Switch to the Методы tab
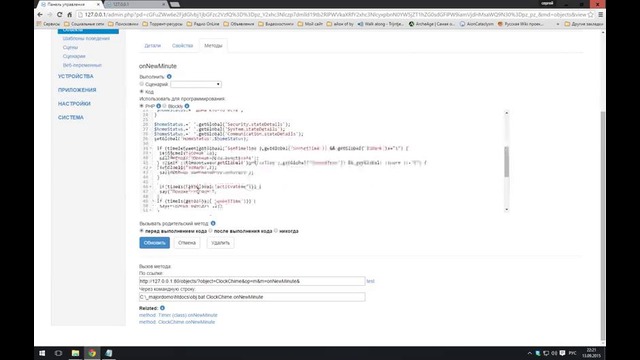Image resolution: width=640 pixels, height=360 pixels. (x=213, y=46)
